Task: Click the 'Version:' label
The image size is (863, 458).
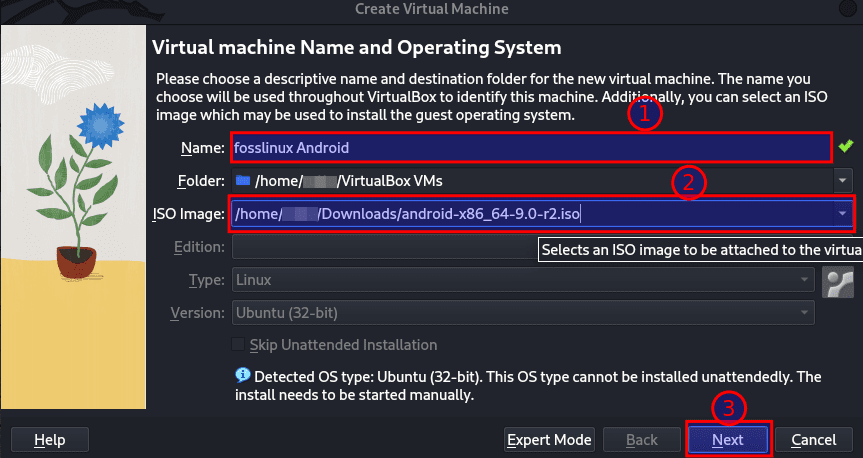Action: 198,313
